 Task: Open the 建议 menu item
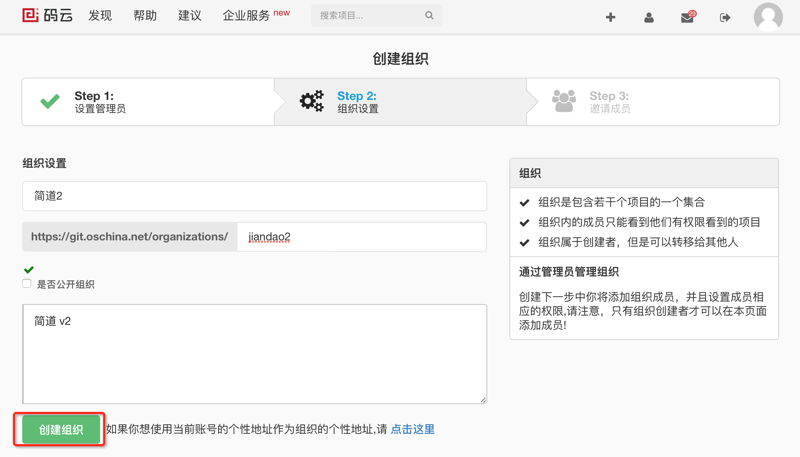pos(190,16)
